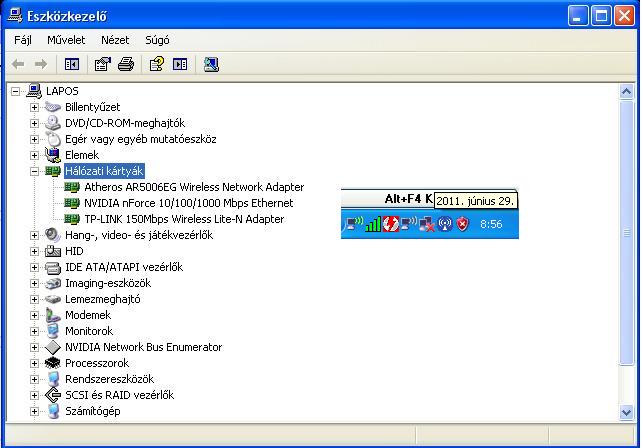The image size is (643, 448).
Task: Click the Back arrow toolbar icon
Action: click(18, 64)
